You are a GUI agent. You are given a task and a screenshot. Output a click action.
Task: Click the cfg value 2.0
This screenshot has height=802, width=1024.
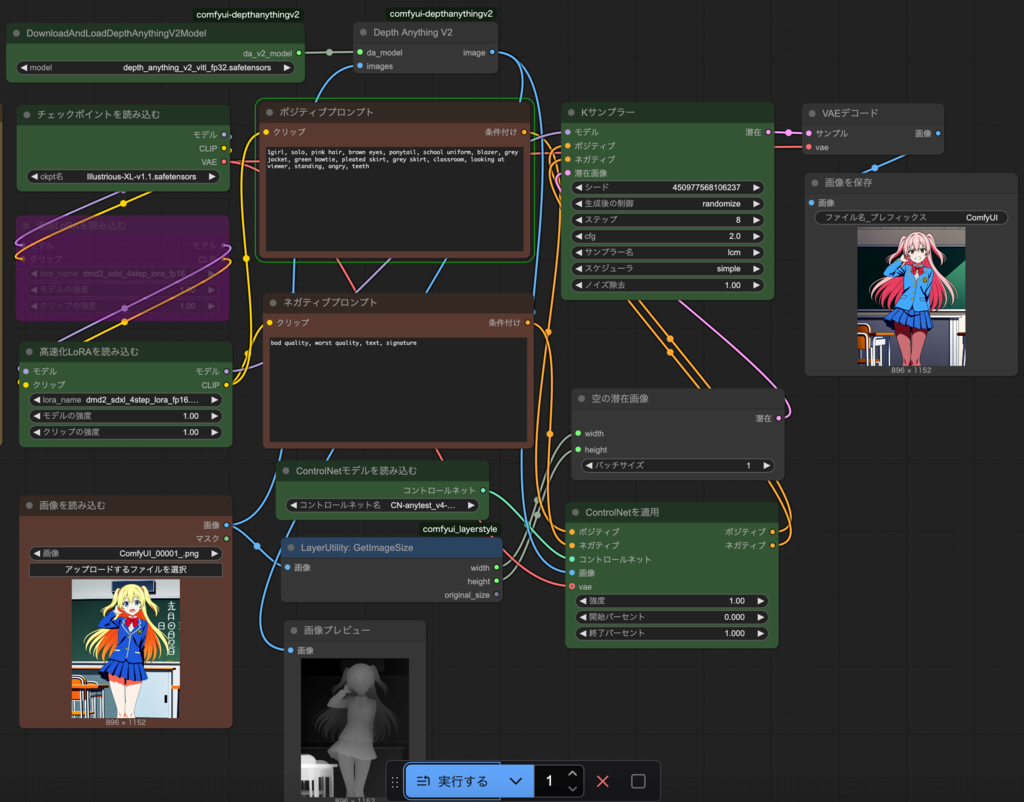point(735,236)
